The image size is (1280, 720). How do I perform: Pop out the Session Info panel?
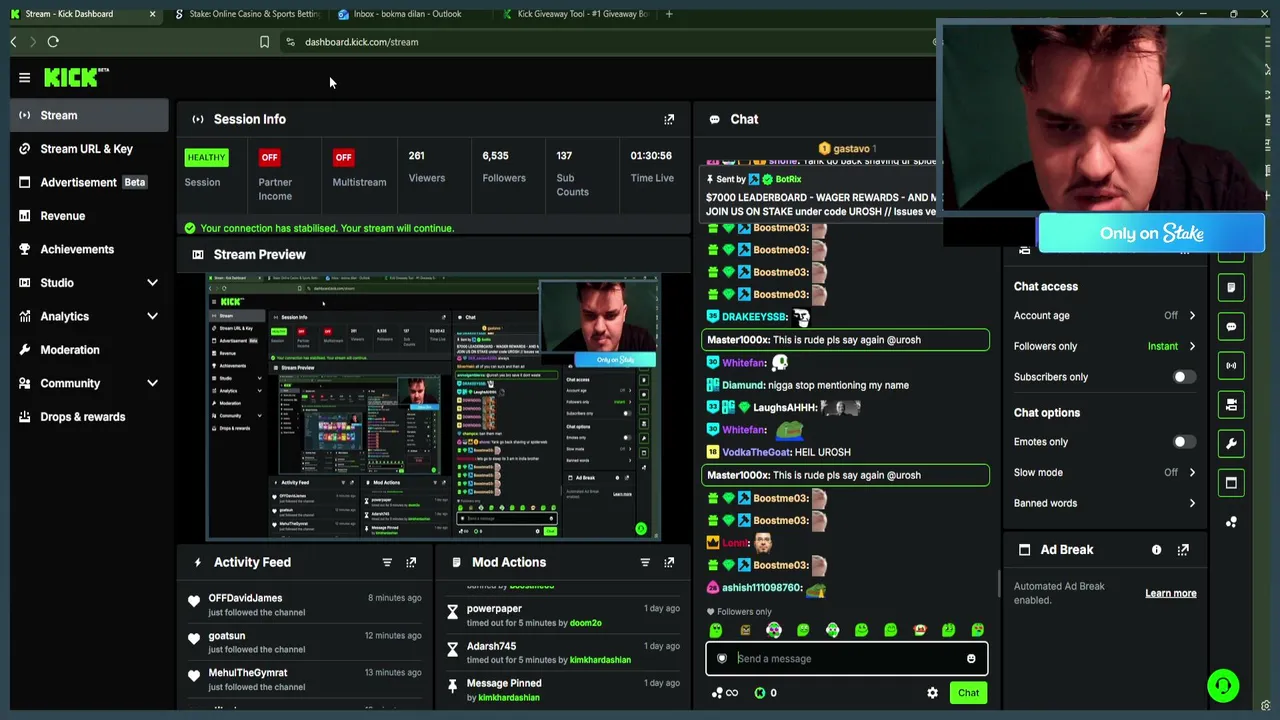[x=669, y=119]
